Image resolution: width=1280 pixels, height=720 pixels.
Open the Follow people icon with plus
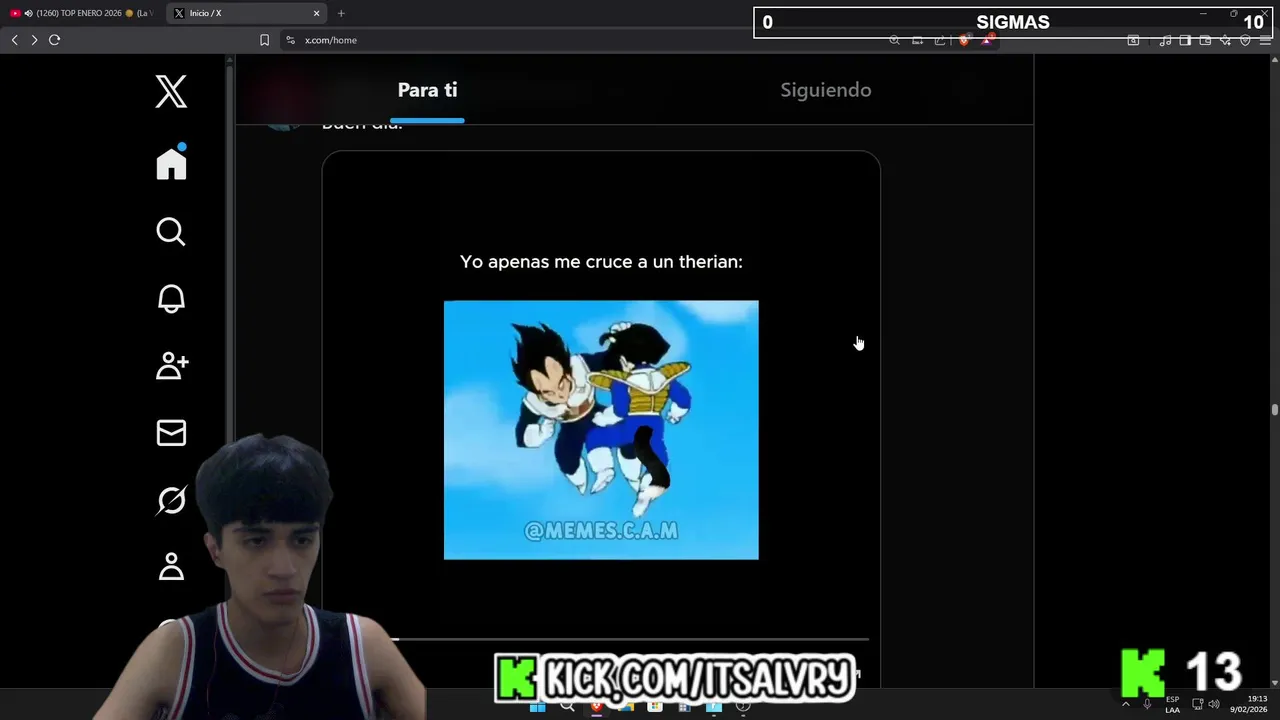click(x=172, y=365)
